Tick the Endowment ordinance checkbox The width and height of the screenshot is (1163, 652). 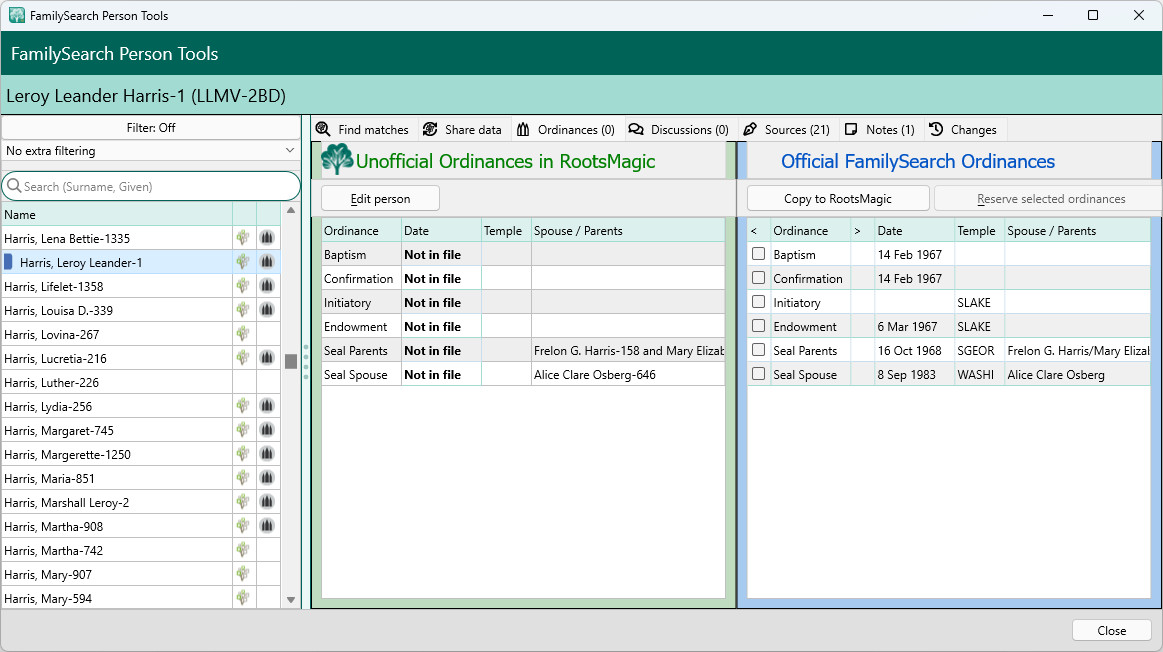pos(758,326)
